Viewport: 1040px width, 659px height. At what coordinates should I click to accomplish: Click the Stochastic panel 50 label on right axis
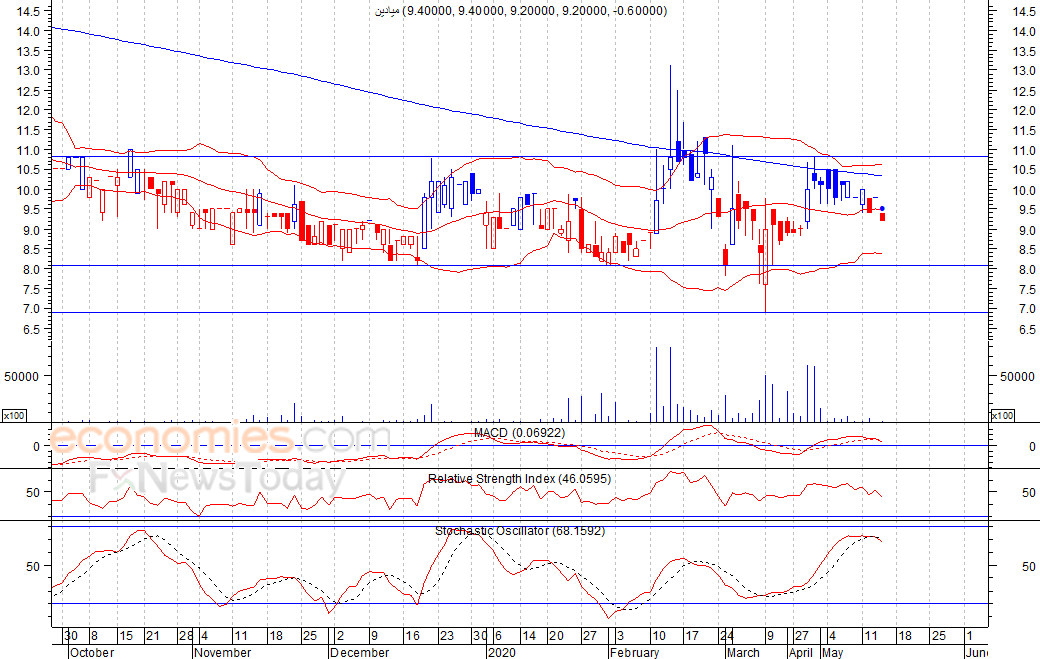click(1028, 566)
